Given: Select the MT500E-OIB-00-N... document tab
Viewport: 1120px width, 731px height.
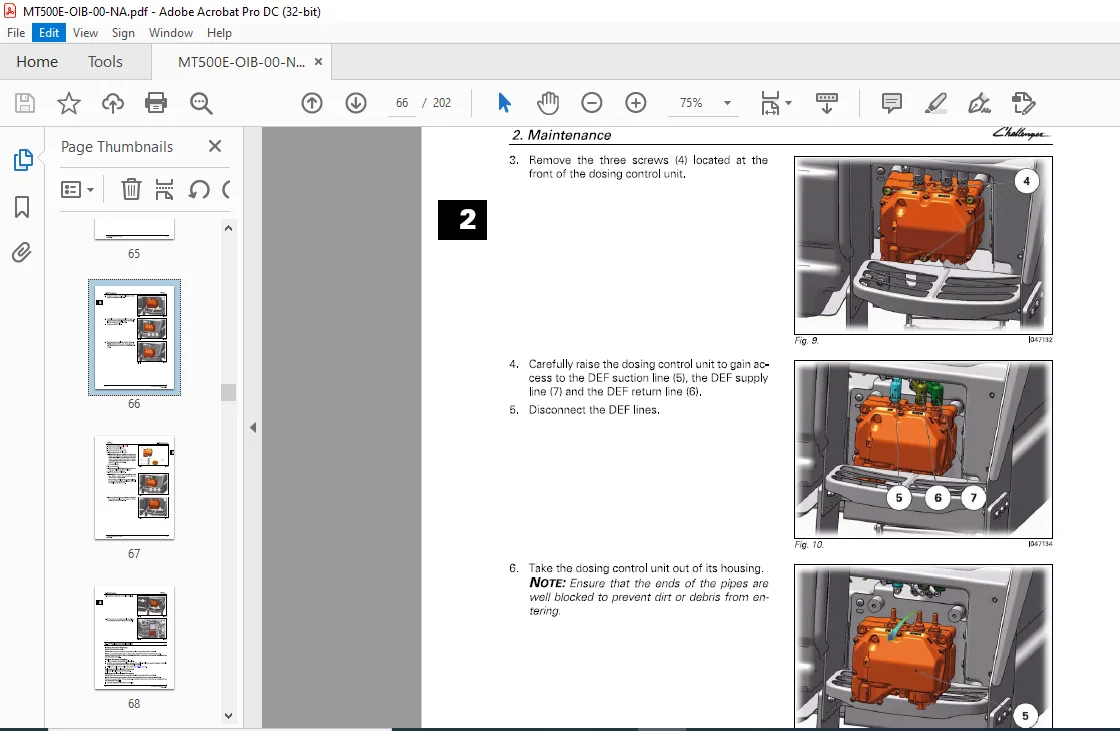Looking at the screenshot, I should [x=241, y=62].
